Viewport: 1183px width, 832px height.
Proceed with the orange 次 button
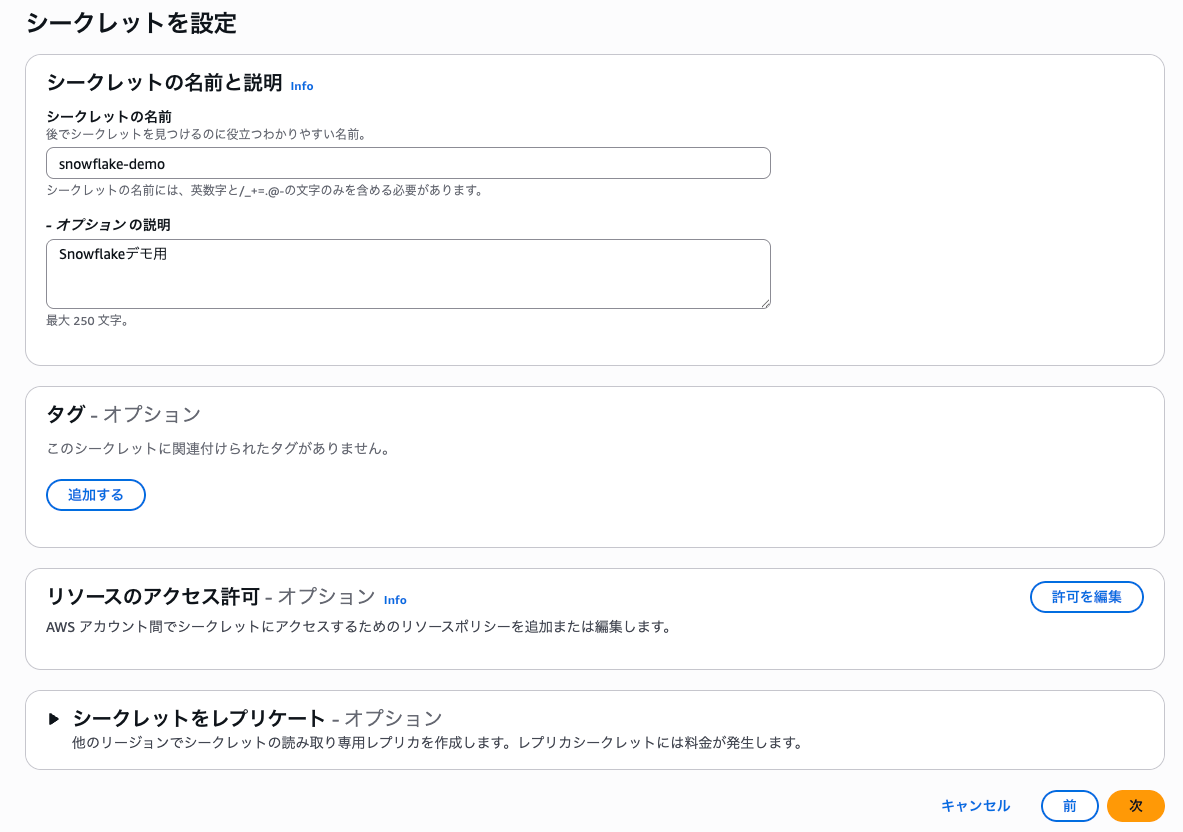coord(1135,806)
